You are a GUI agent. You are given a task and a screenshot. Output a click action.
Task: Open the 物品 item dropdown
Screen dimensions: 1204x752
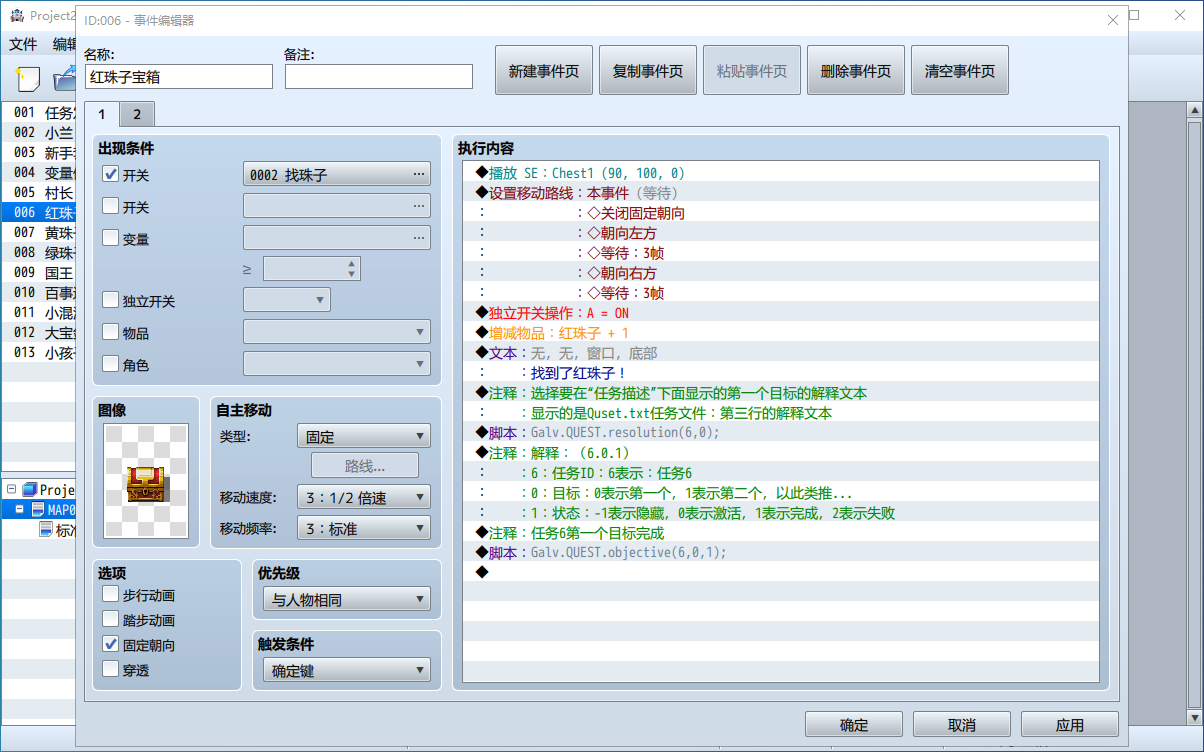click(x=337, y=332)
